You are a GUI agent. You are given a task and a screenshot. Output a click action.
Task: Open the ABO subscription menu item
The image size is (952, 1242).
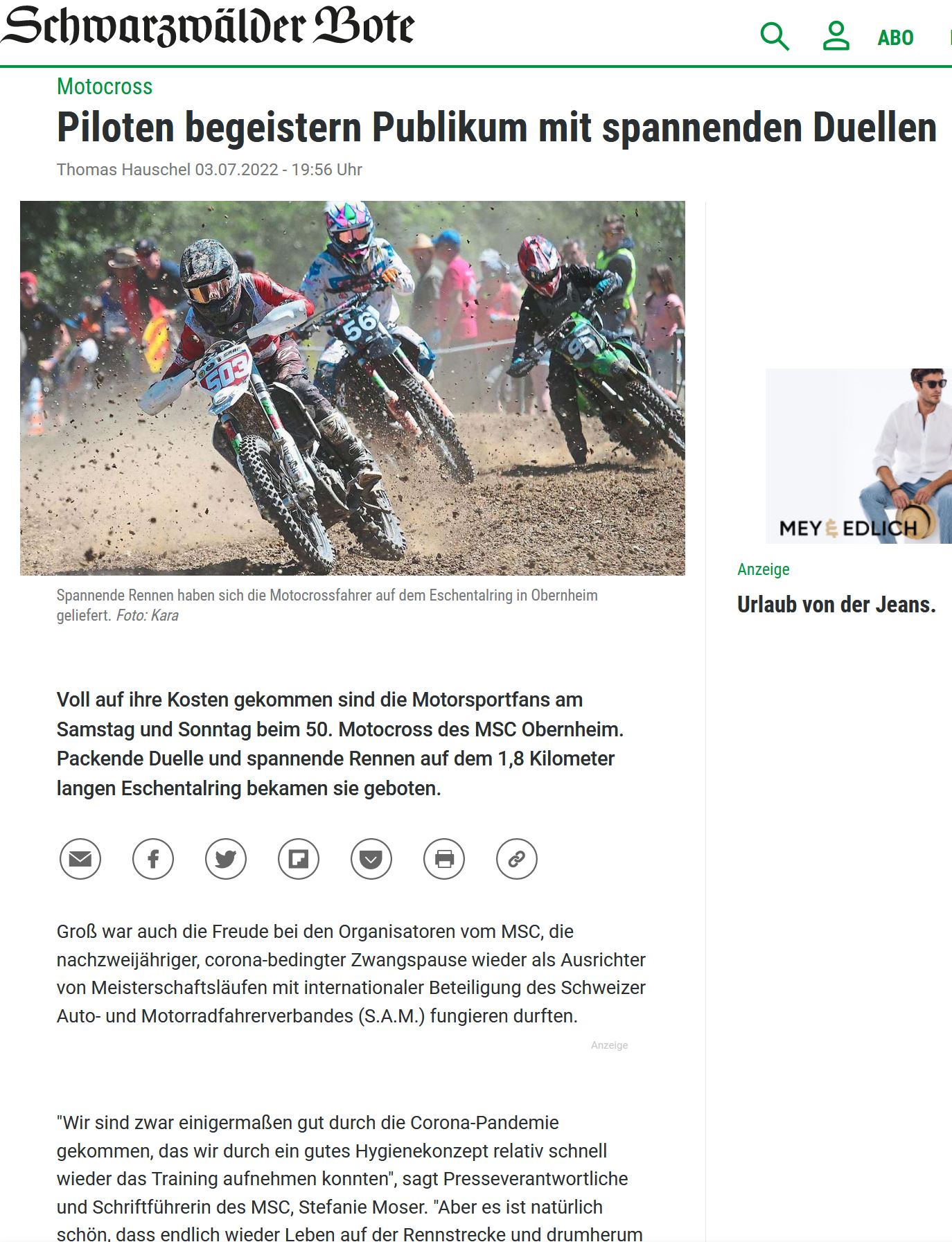[x=895, y=37]
